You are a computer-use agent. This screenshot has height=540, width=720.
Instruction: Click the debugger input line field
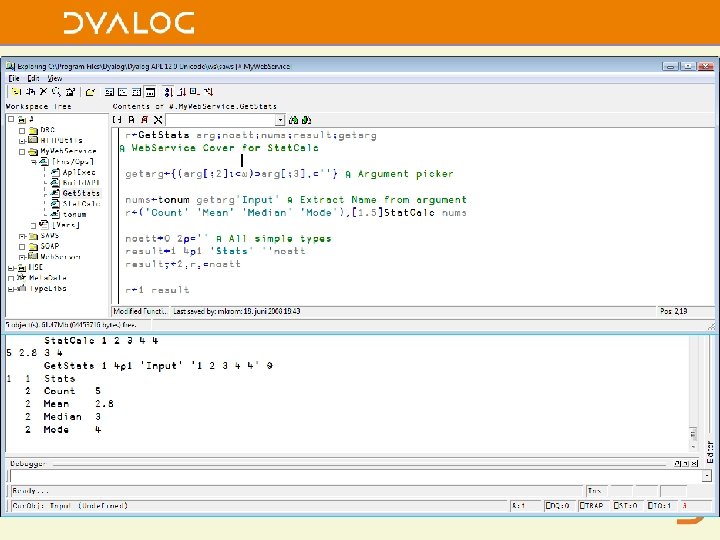356,476
